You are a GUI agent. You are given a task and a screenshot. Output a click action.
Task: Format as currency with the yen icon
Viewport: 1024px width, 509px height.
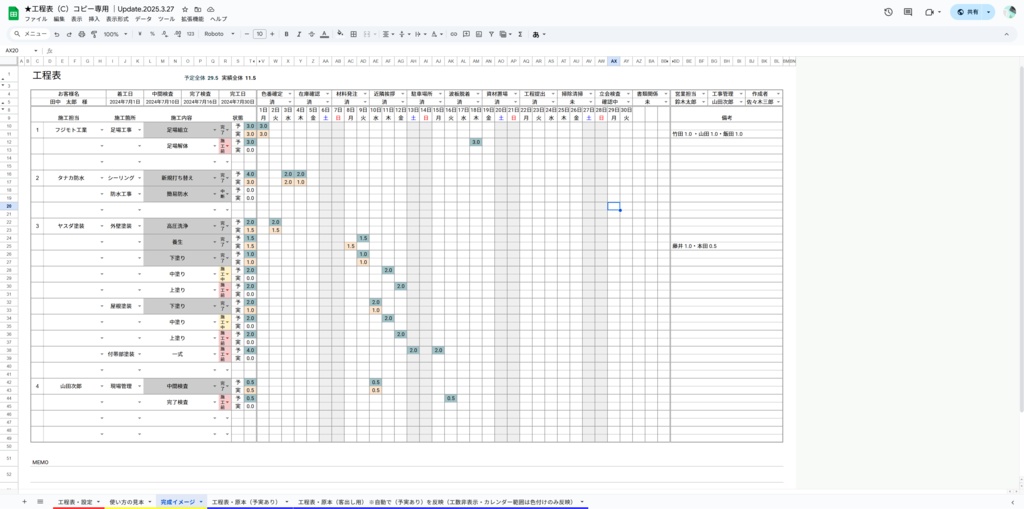[140, 34]
